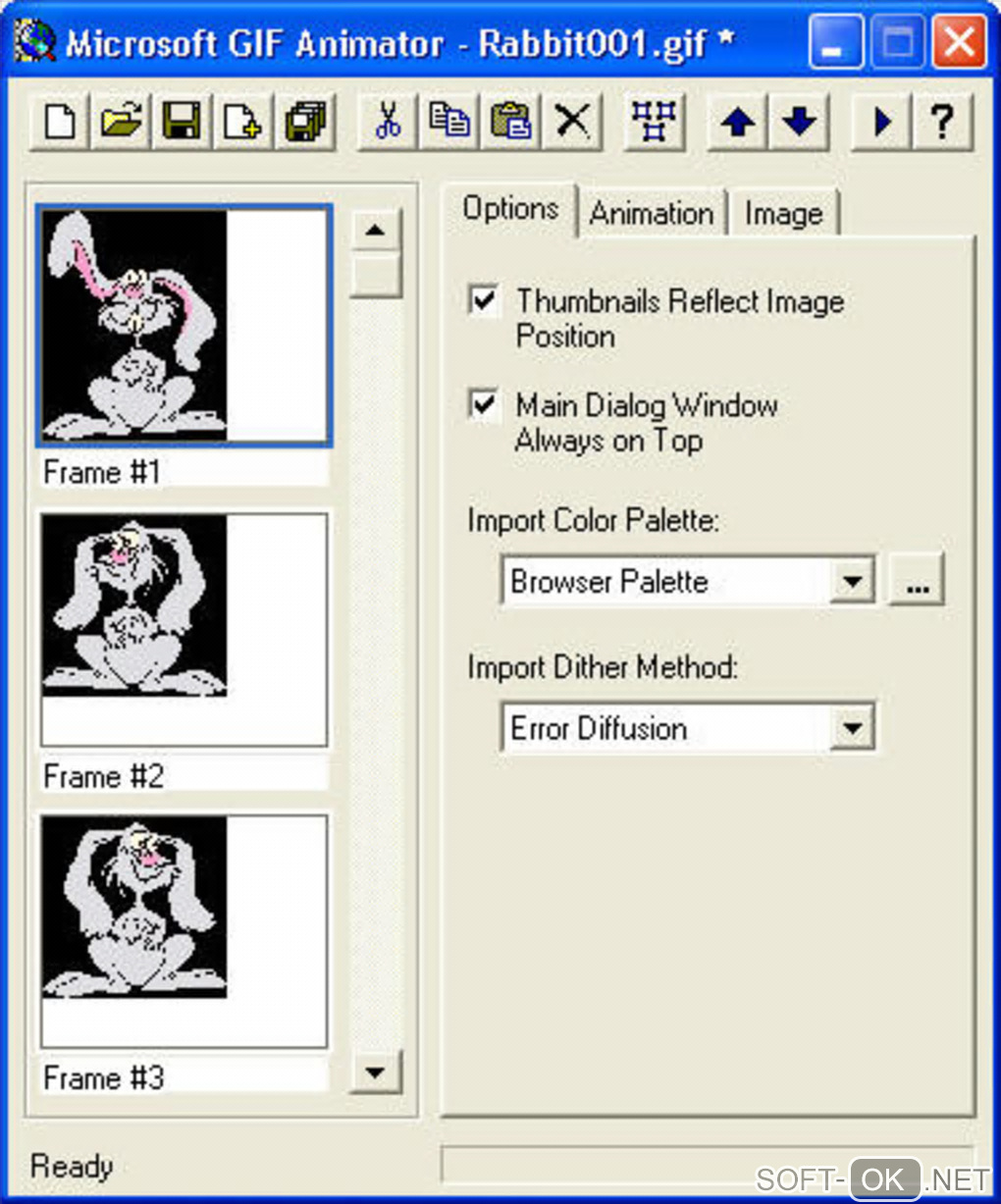1001x1204 pixels.
Task: Select the Frame #2 thumbnail
Action: (184, 629)
